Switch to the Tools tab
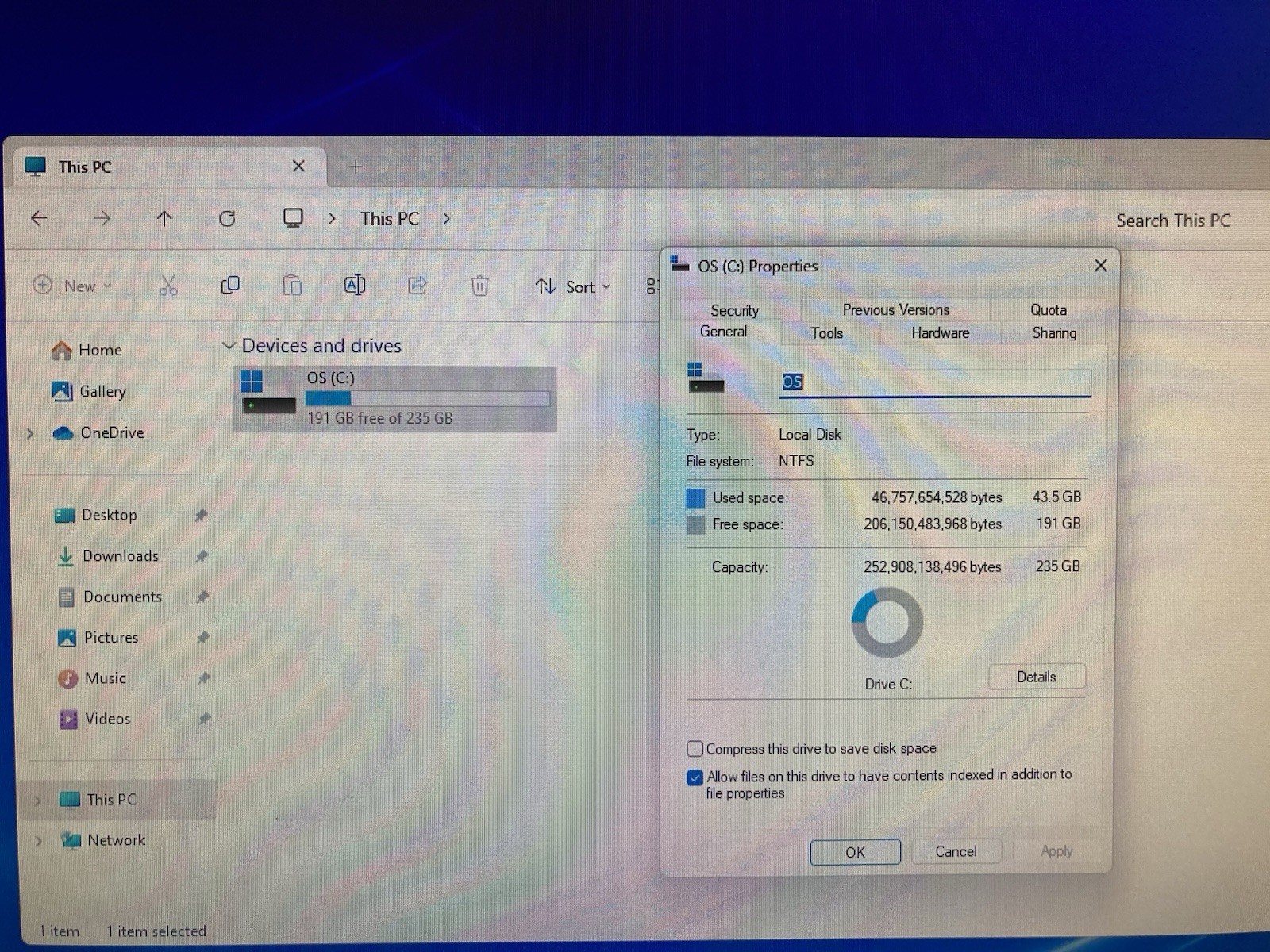The width and height of the screenshot is (1270, 952). 827,333
